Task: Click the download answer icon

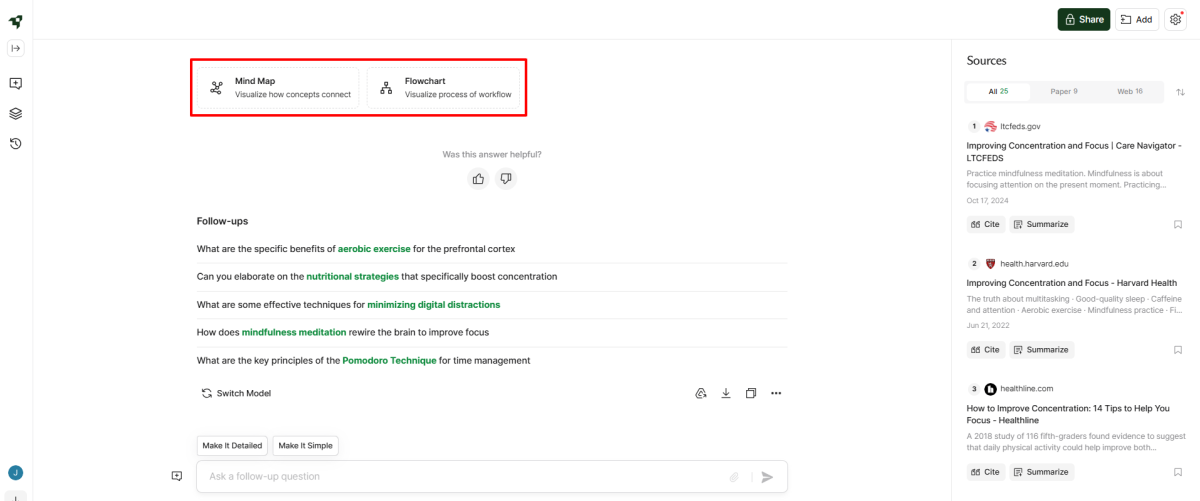Action: [726, 393]
